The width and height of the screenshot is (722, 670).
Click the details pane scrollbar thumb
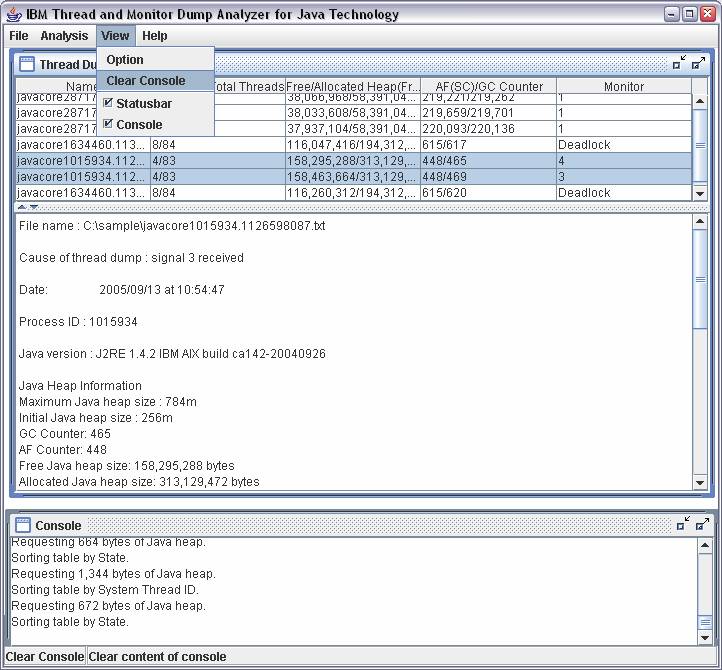coord(700,280)
